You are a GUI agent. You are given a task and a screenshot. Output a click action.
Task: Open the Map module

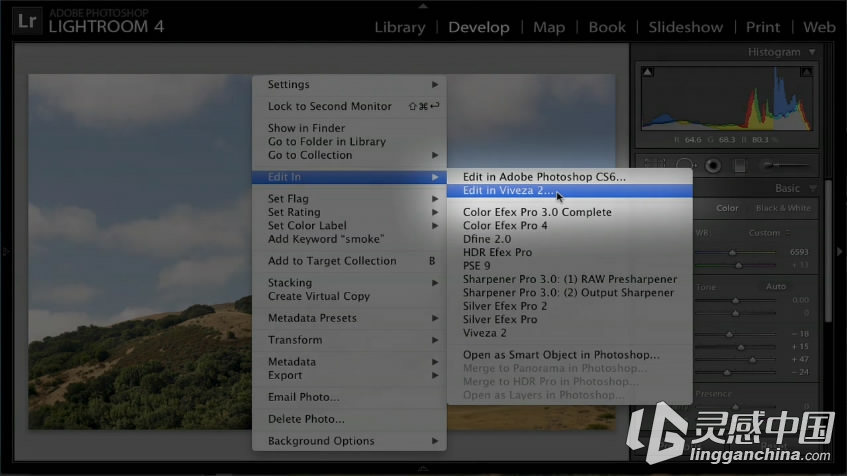tap(549, 27)
